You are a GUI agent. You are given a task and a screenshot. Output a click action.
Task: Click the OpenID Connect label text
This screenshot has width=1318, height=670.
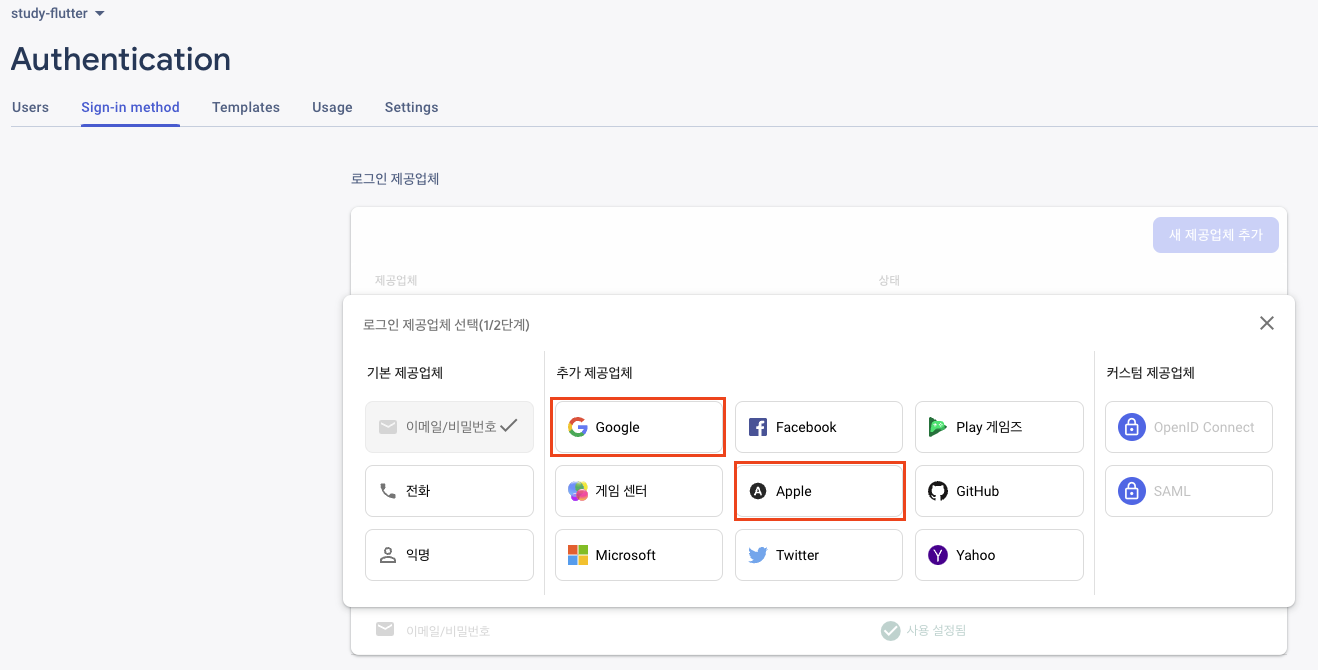tap(1204, 427)
